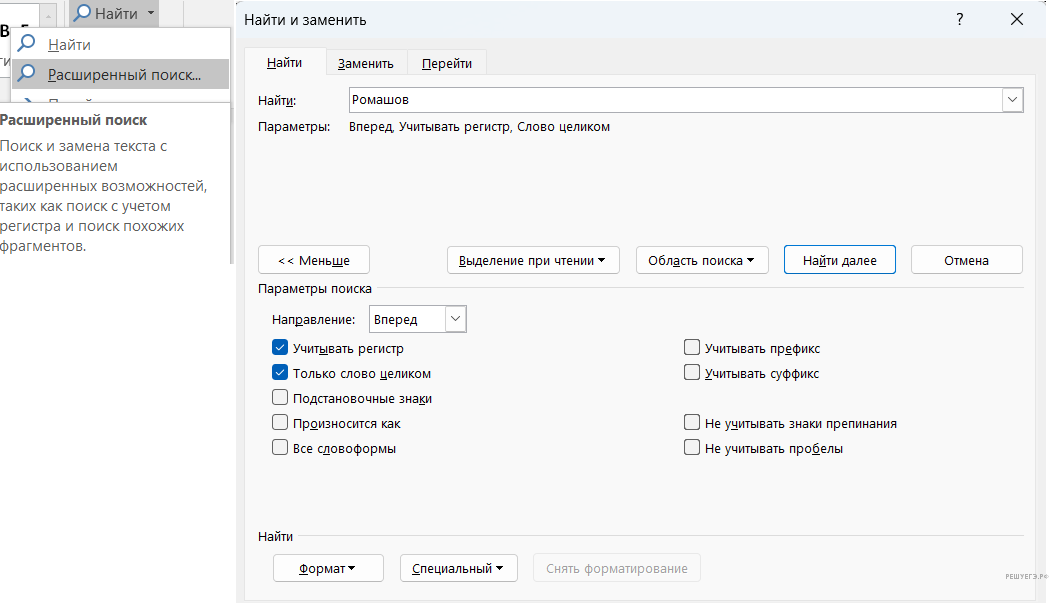This screenshot has width=1053, height=603.
Task: Choose the Найти item in the dropdown menu
Action: click(69, 45)
